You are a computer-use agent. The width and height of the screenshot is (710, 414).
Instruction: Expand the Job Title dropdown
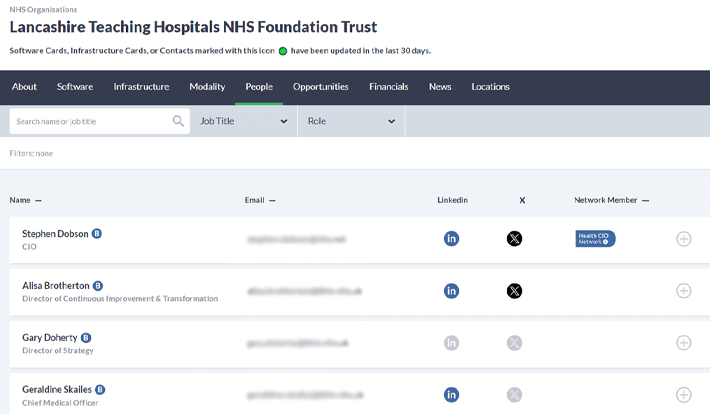click(244, 121)
